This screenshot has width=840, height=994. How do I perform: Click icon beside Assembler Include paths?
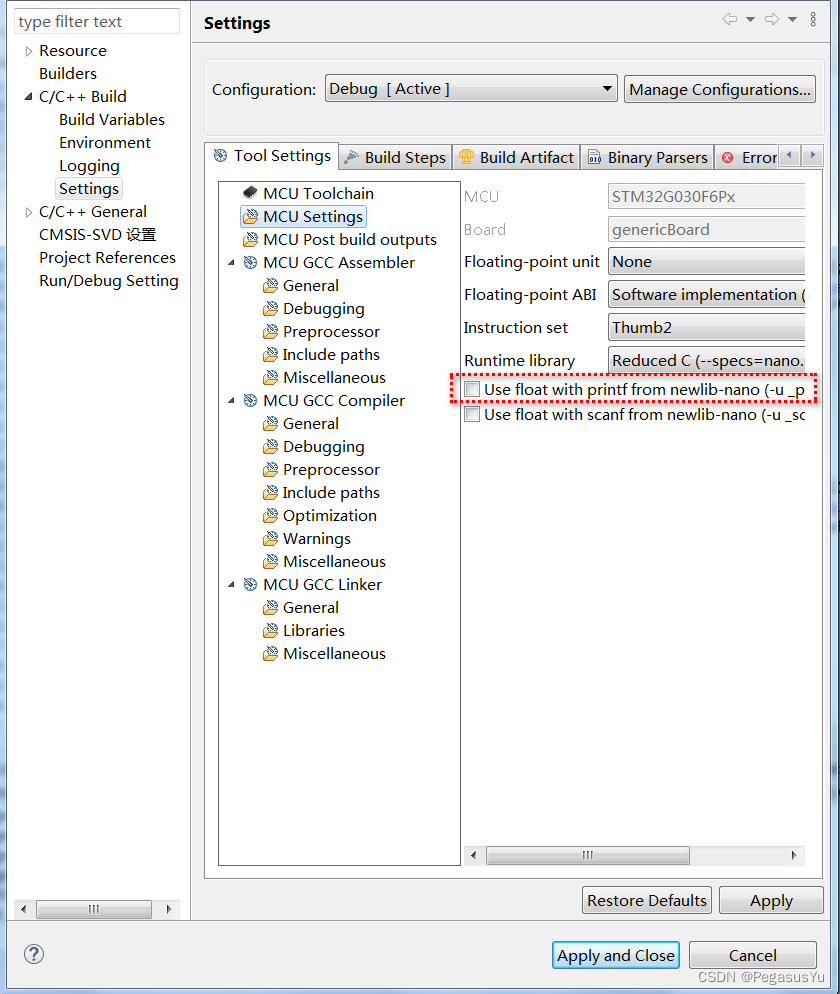(271, 354)
